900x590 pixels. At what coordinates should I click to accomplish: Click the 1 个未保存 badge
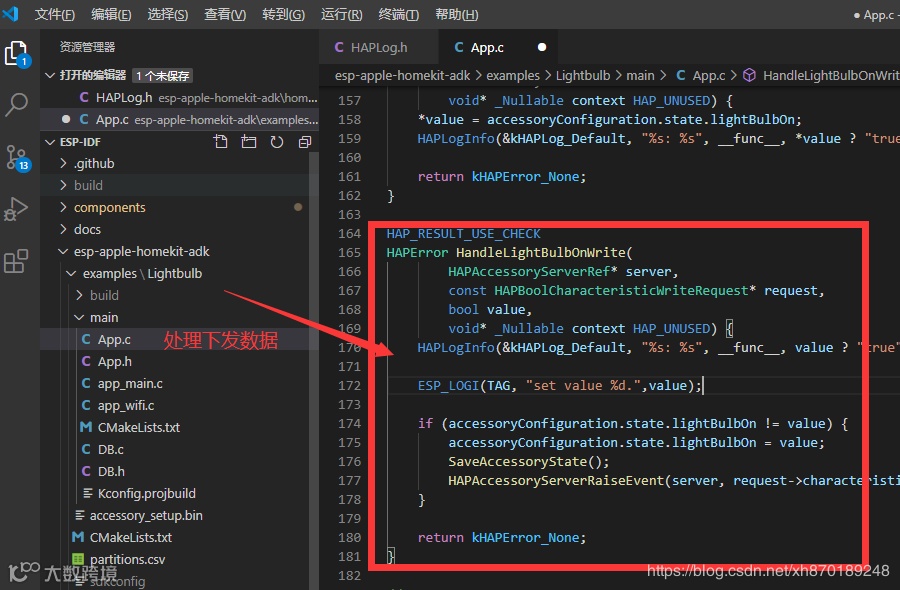click(x=162, y=76)
